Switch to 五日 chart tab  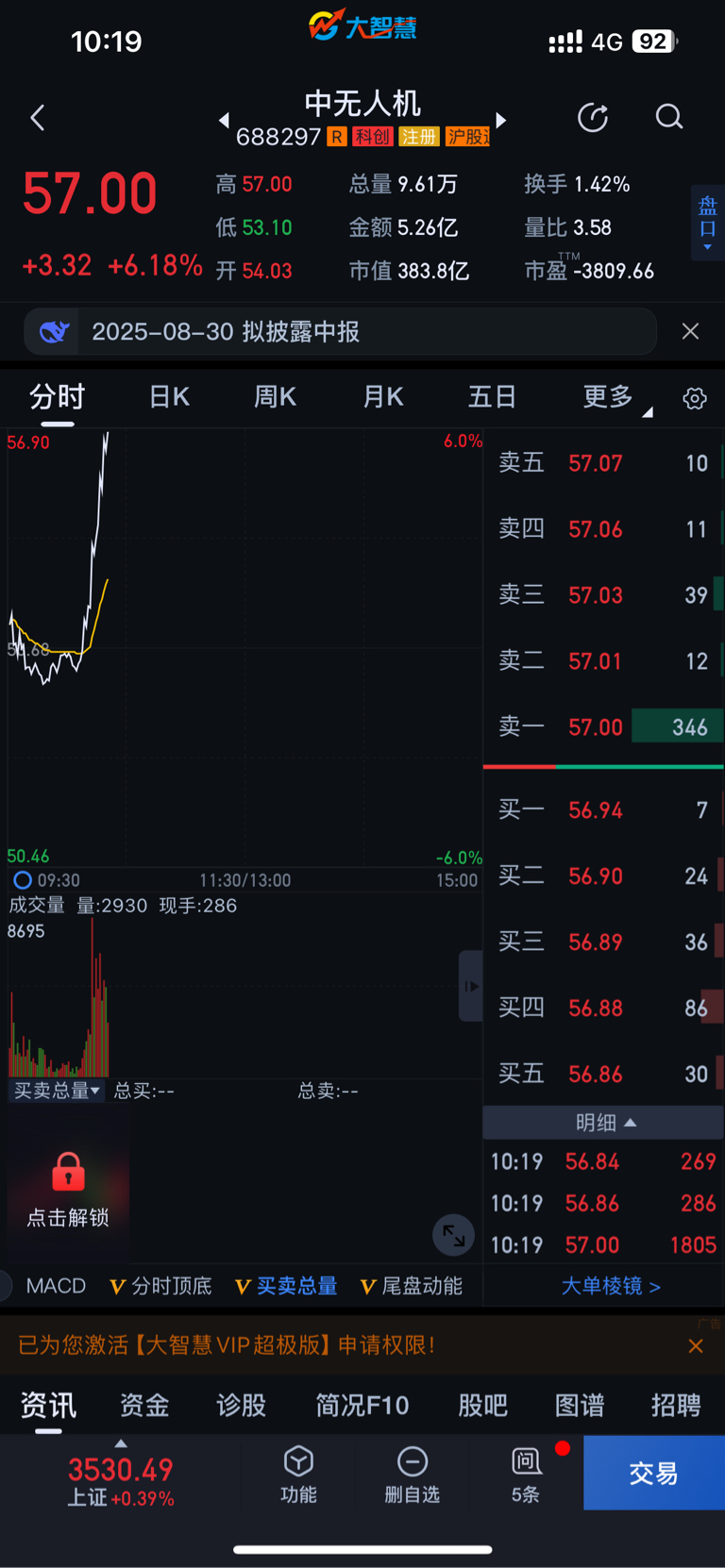492,397
